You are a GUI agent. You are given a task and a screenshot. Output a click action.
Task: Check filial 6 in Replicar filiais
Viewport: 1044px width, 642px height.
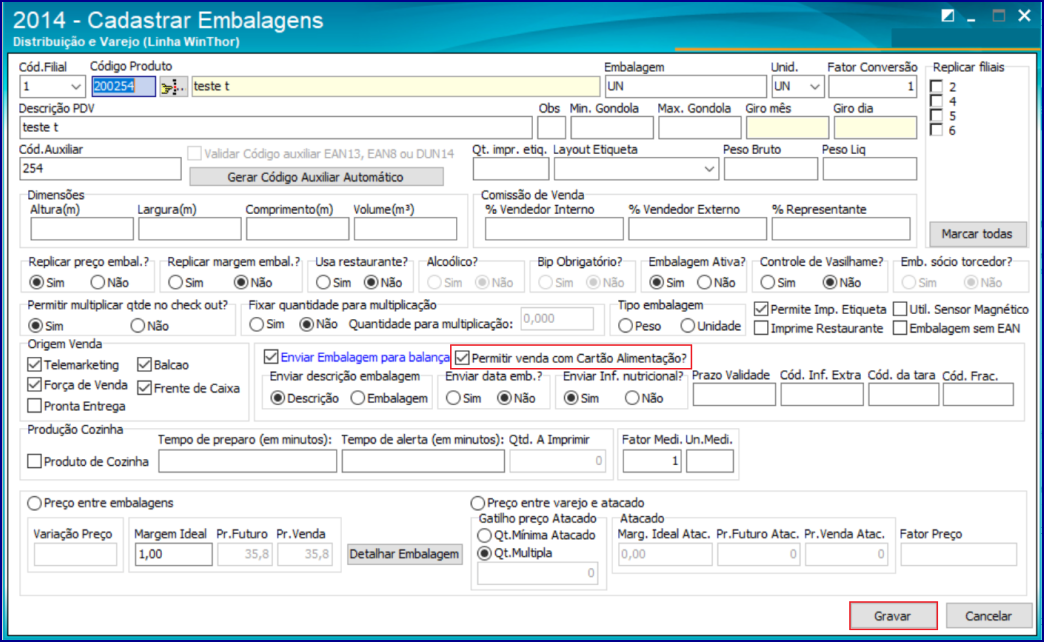click(x=937, y=131)
